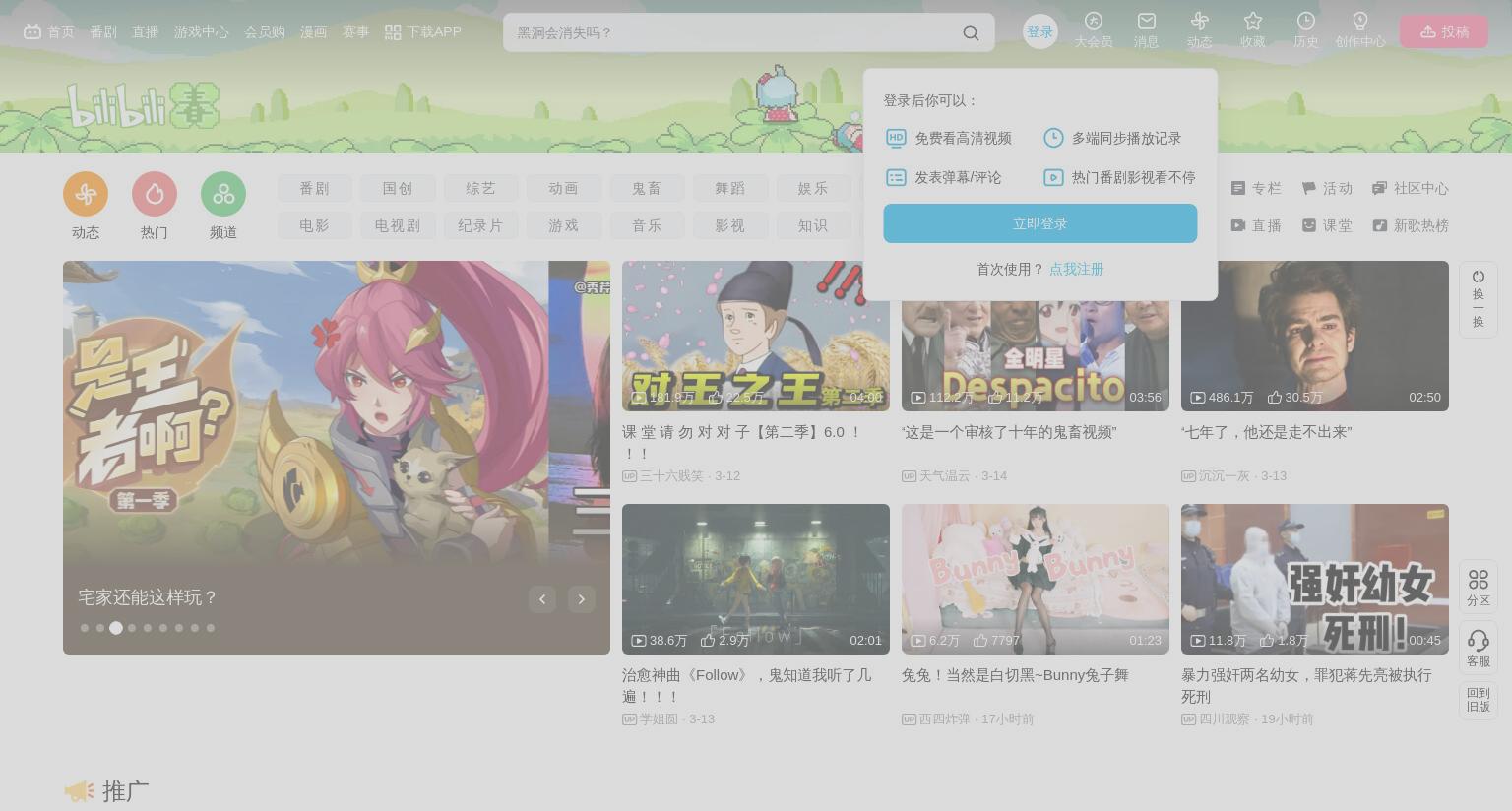Open 会员购 in top navigation

265,31
